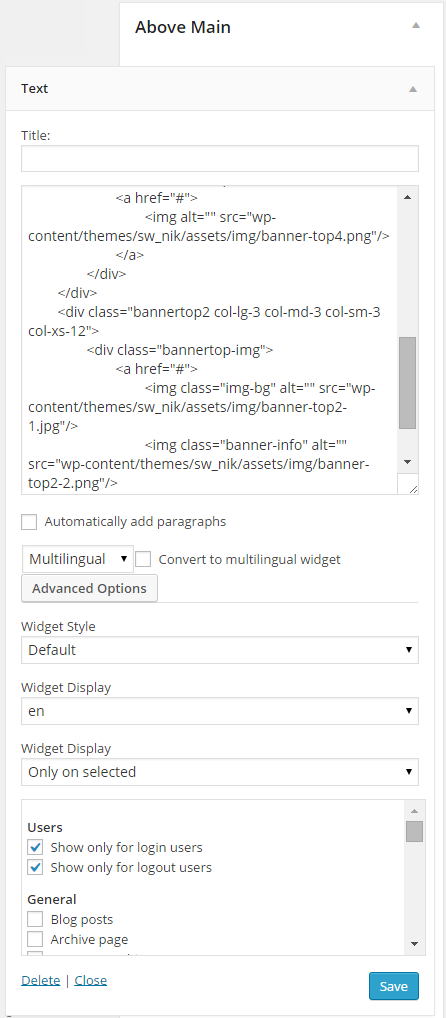446x1018 pixels.
Task: Click the options list scroll-up arrow
Action: 414,810
